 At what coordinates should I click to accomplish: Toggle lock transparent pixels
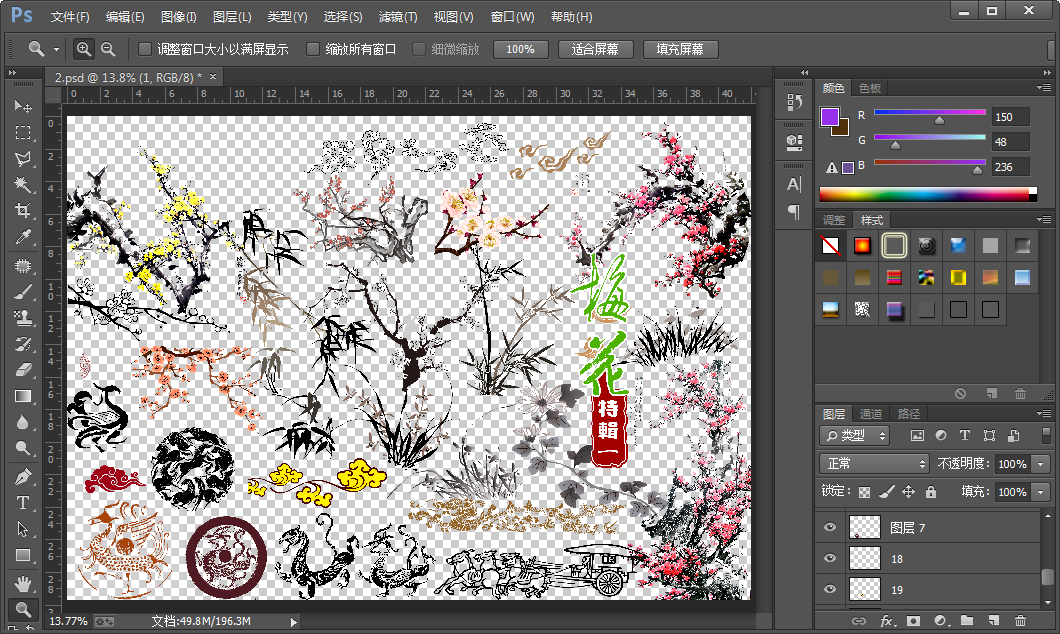(x=865, y=492)
